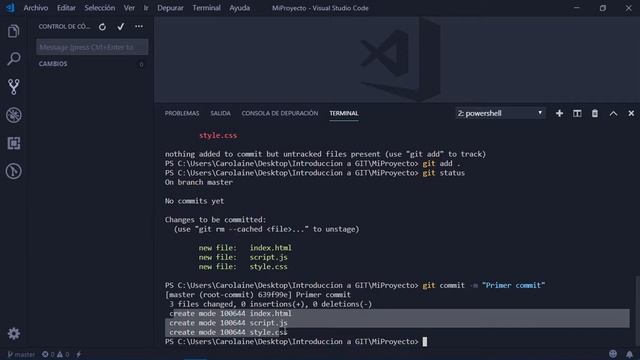Click the terminal cursor prompt line
The height and width of the screenshot is (360, 640).
pyautogui.click(x=296, y=342)
